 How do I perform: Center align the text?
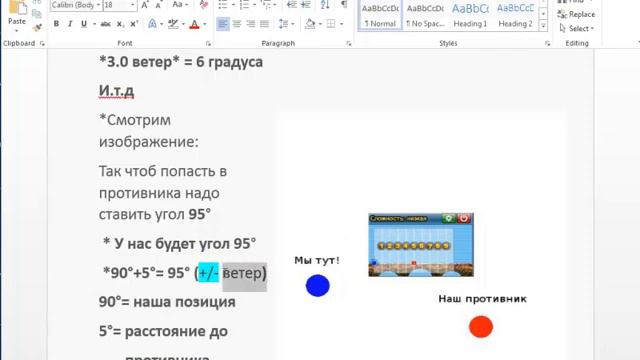tap(237, 24)
